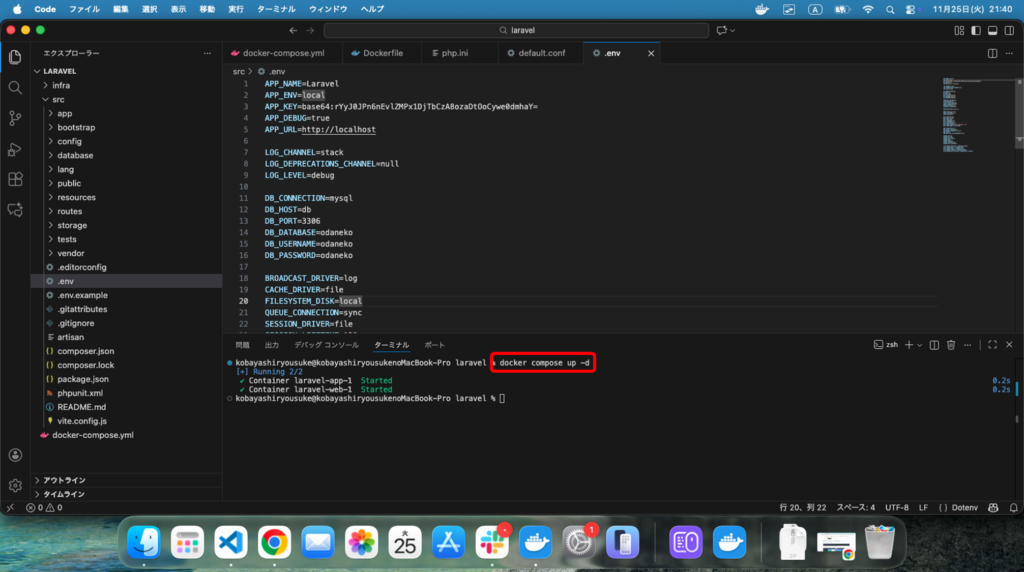Image resolution: width=1024 pixels, height=572 pixels.
Task: Open the new terminal profile dropdown
Action: point(919,345)
